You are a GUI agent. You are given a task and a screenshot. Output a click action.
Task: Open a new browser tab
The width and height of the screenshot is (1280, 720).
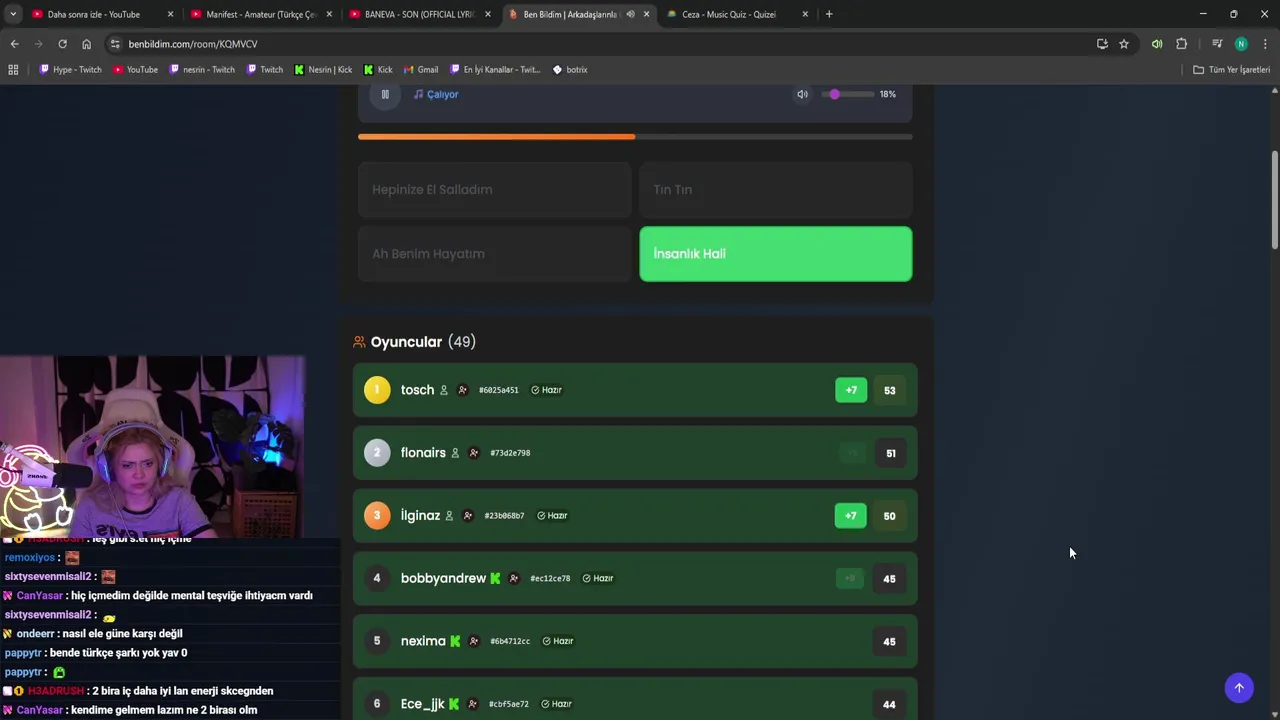(x=829, y=14)
